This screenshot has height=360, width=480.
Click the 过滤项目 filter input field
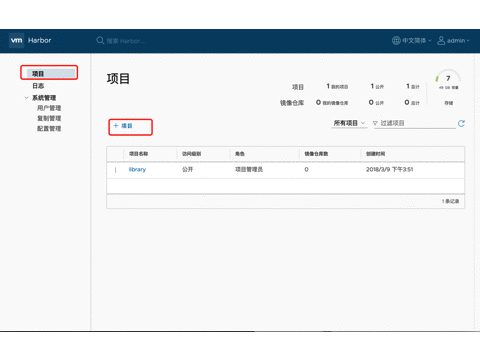[x=418, y=123]
